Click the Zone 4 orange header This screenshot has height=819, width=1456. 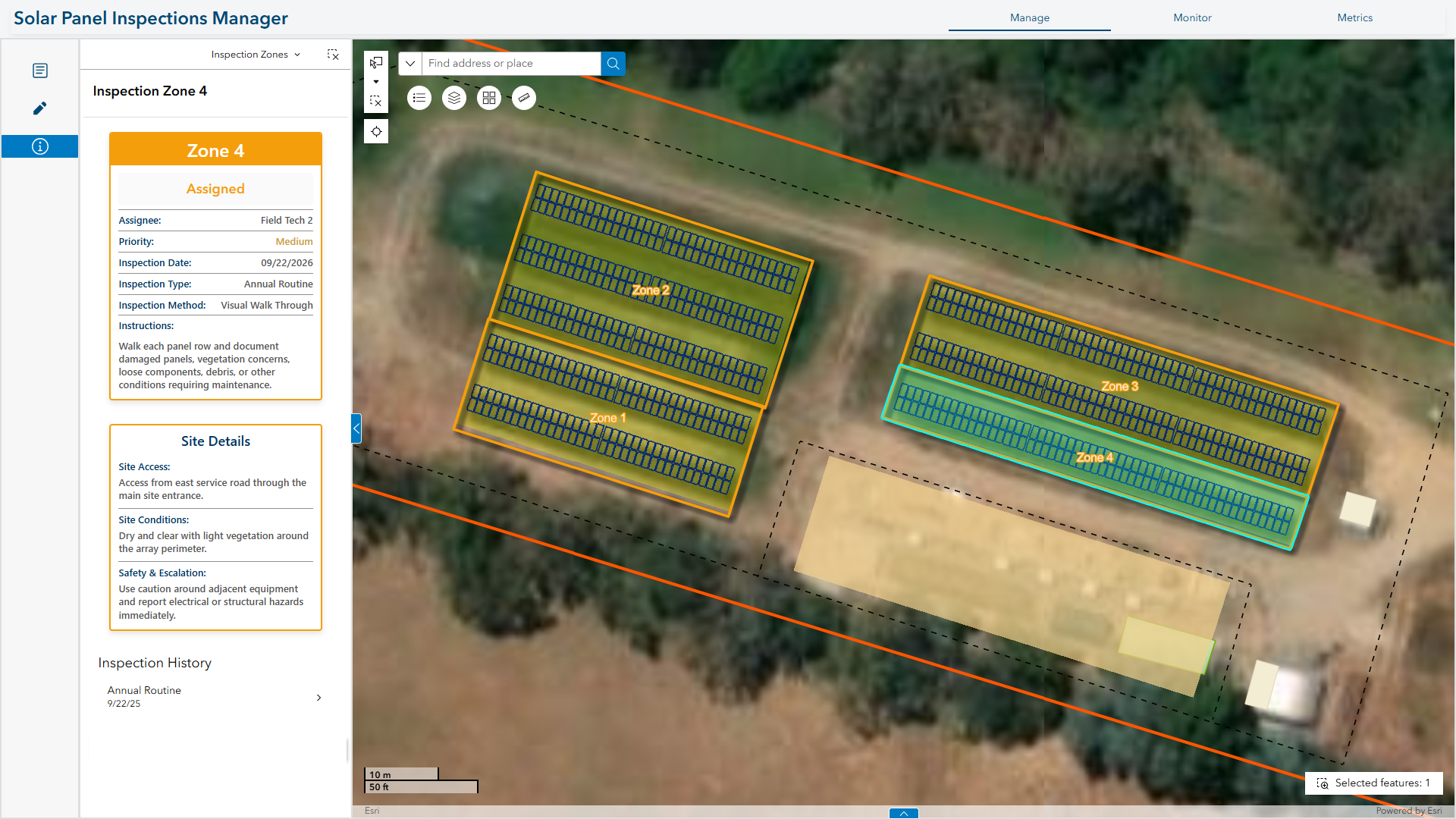tap(215, 150)
